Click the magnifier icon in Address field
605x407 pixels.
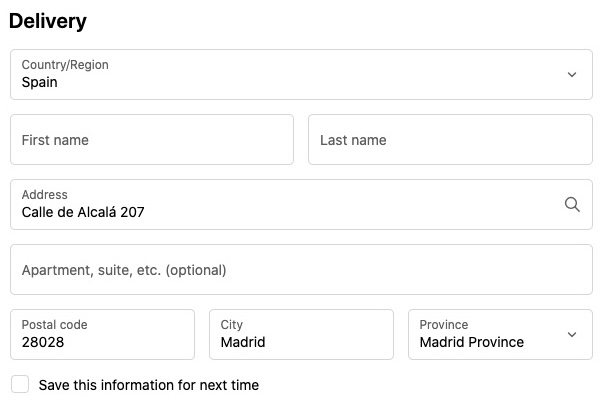572,204
